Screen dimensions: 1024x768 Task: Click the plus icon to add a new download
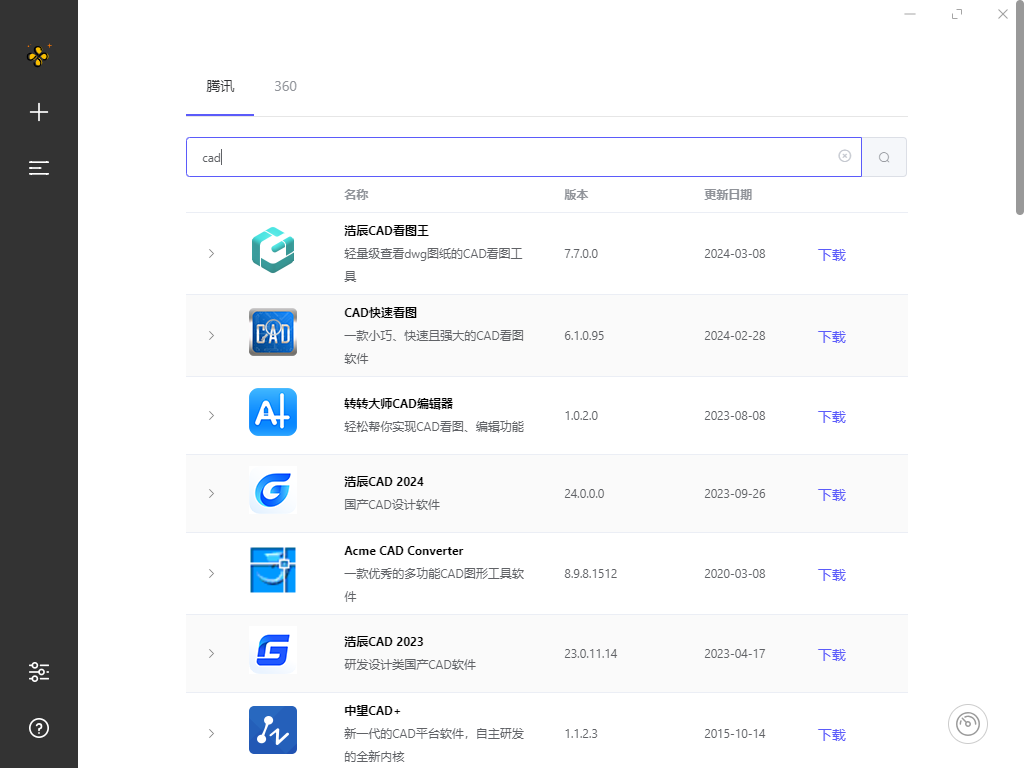point(38,112)
